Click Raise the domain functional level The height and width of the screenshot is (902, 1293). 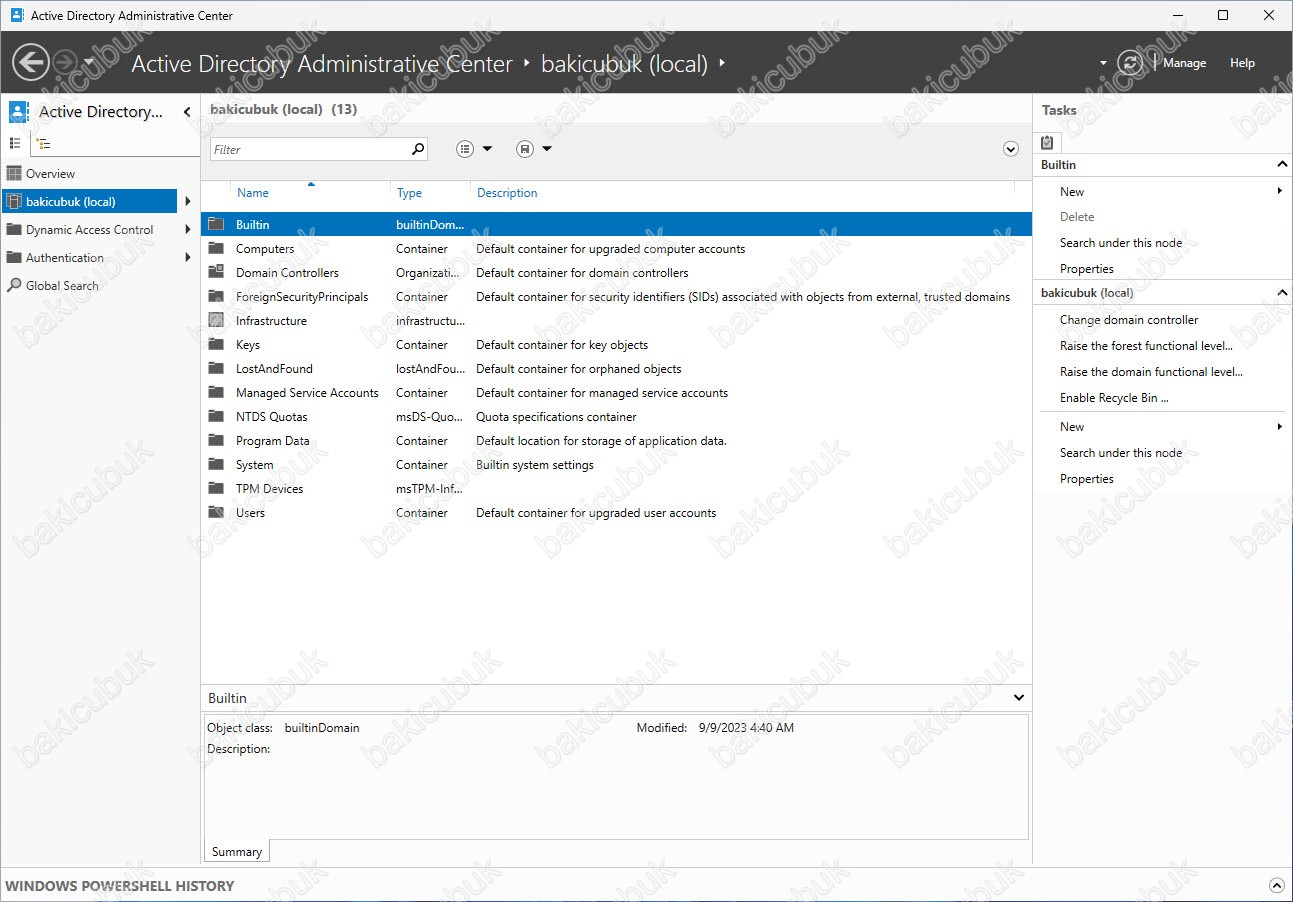[x=1151, y=372]
